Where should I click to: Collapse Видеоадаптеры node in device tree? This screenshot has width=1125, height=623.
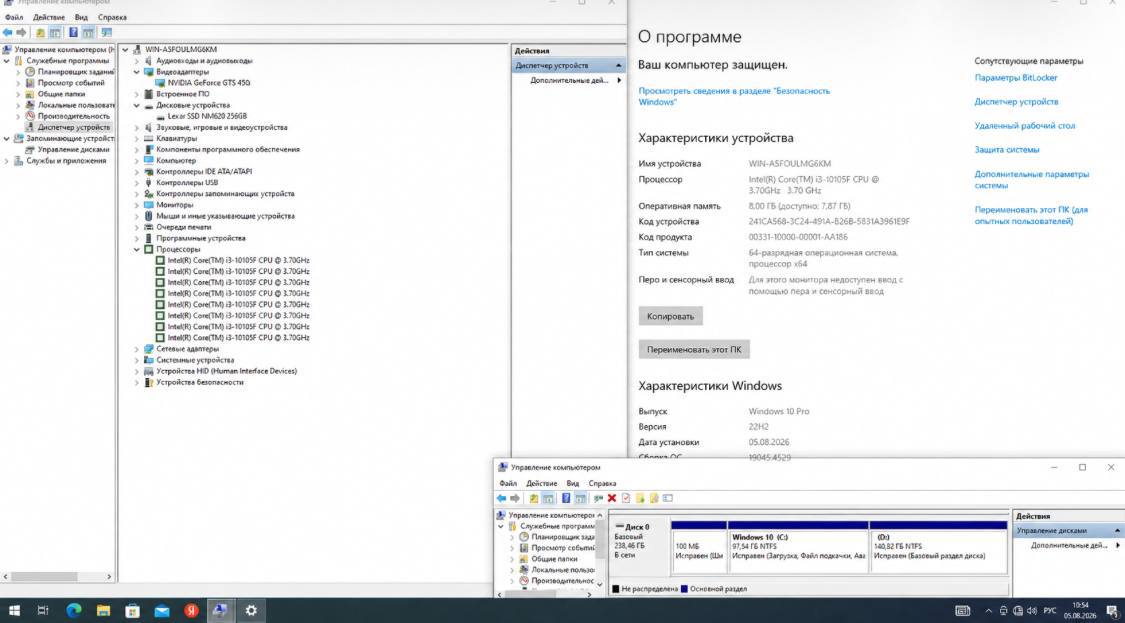point(136,72)
